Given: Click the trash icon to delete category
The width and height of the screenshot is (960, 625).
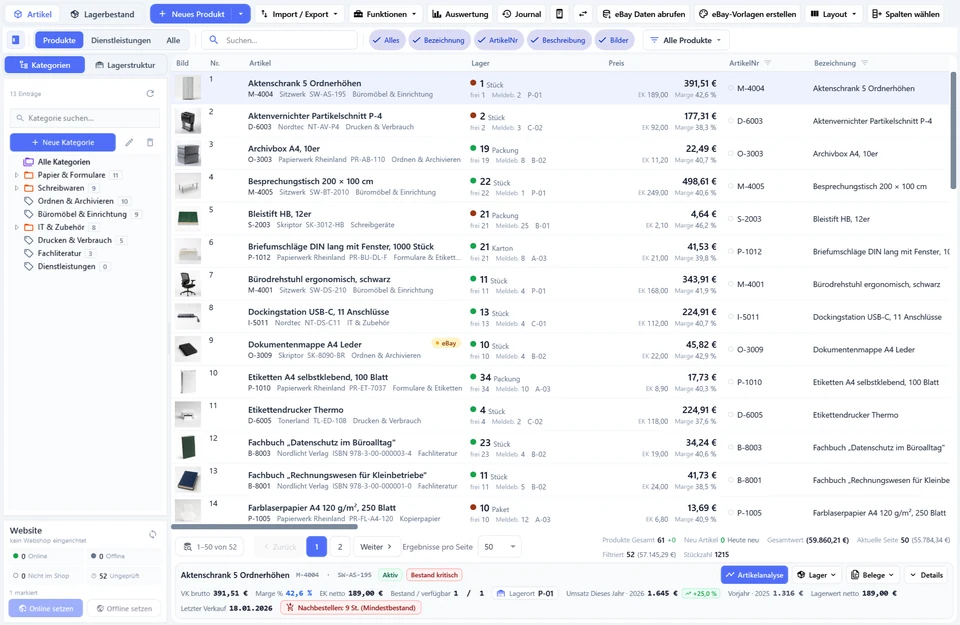Looking at the screenshot, I should click(150, 143).
